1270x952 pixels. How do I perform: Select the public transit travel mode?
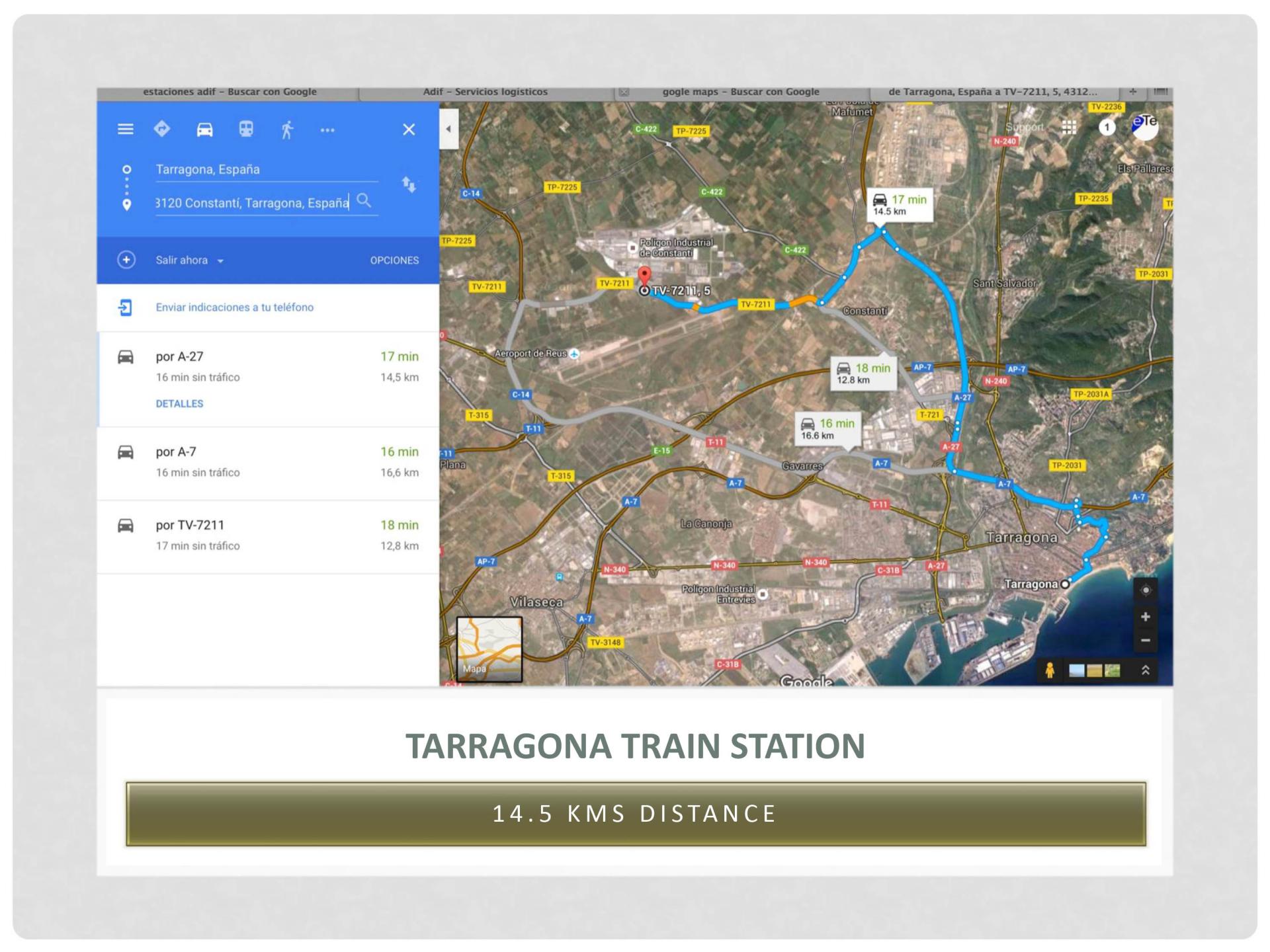pos(246,130)
